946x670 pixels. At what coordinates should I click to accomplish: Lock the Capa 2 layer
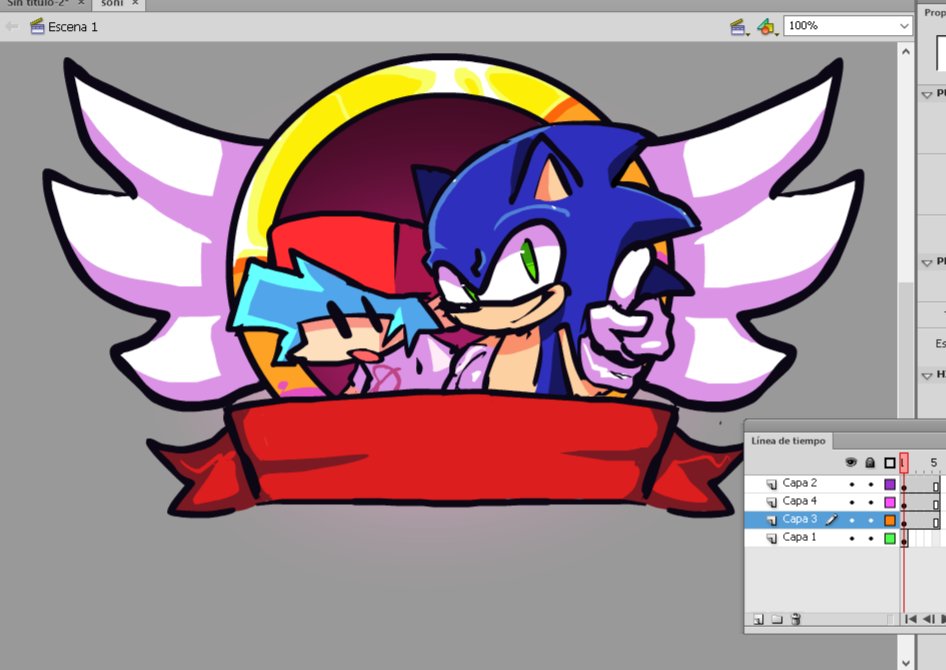click(x=871, y=484)
